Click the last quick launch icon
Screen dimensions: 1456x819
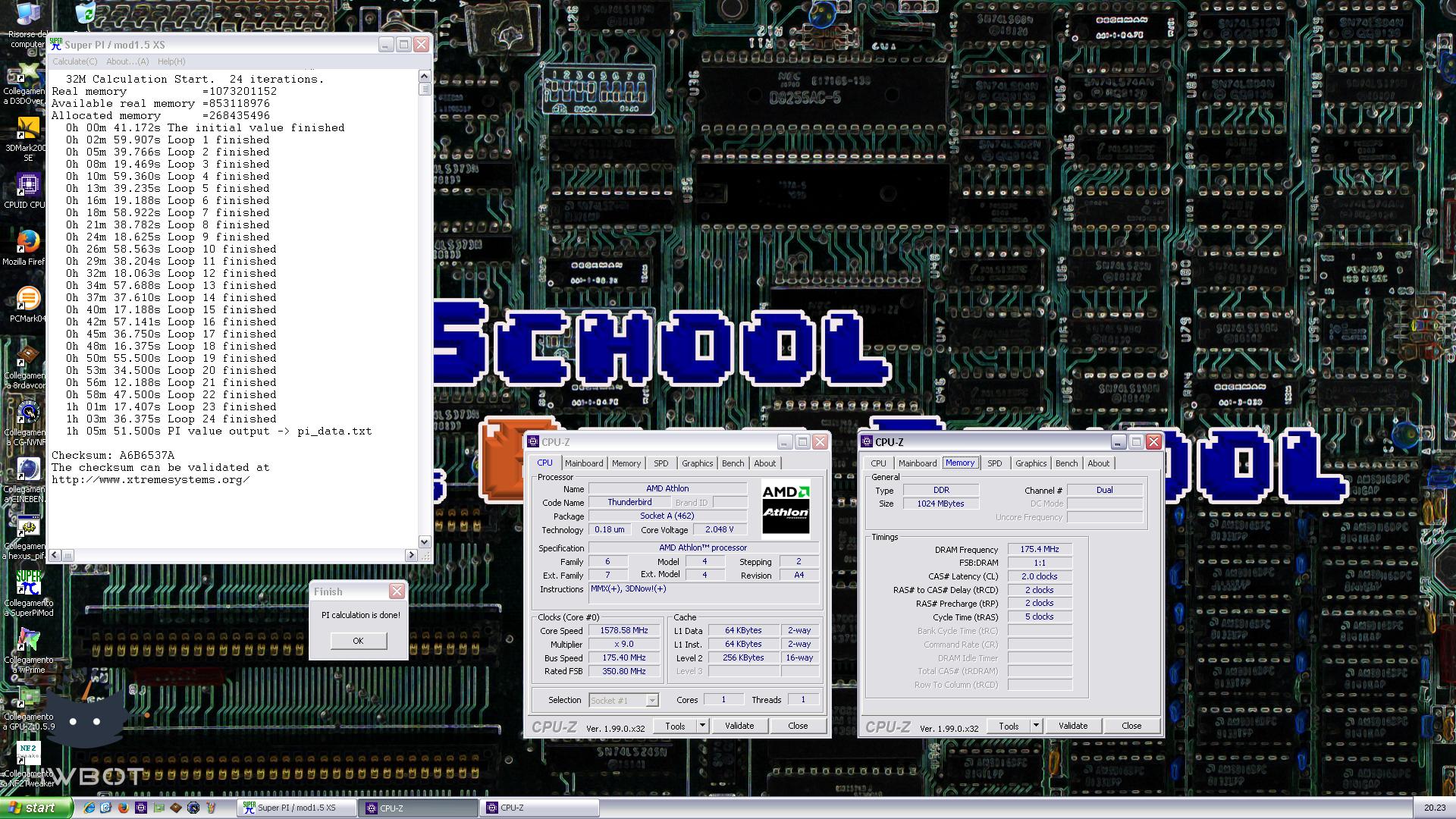(211, 808)
